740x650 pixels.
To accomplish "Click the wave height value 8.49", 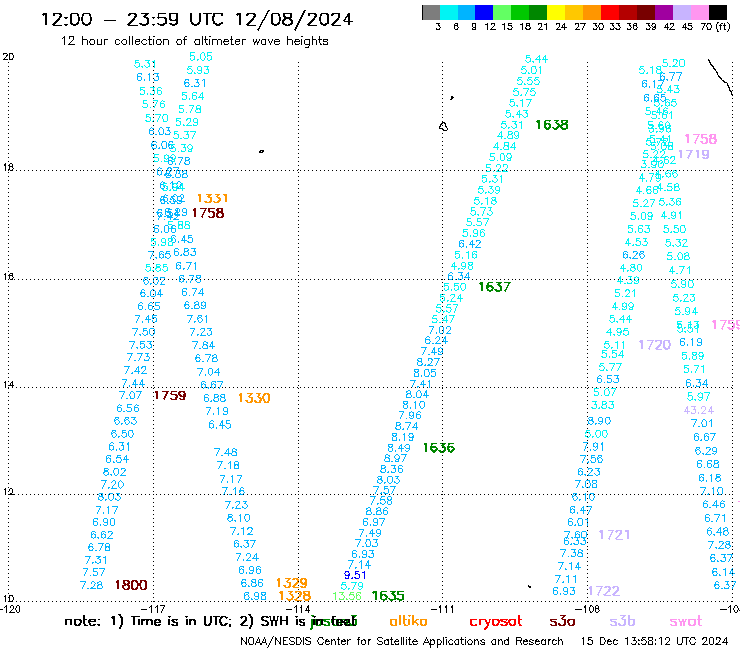I will pyautogui.click(x=399, y=447).
